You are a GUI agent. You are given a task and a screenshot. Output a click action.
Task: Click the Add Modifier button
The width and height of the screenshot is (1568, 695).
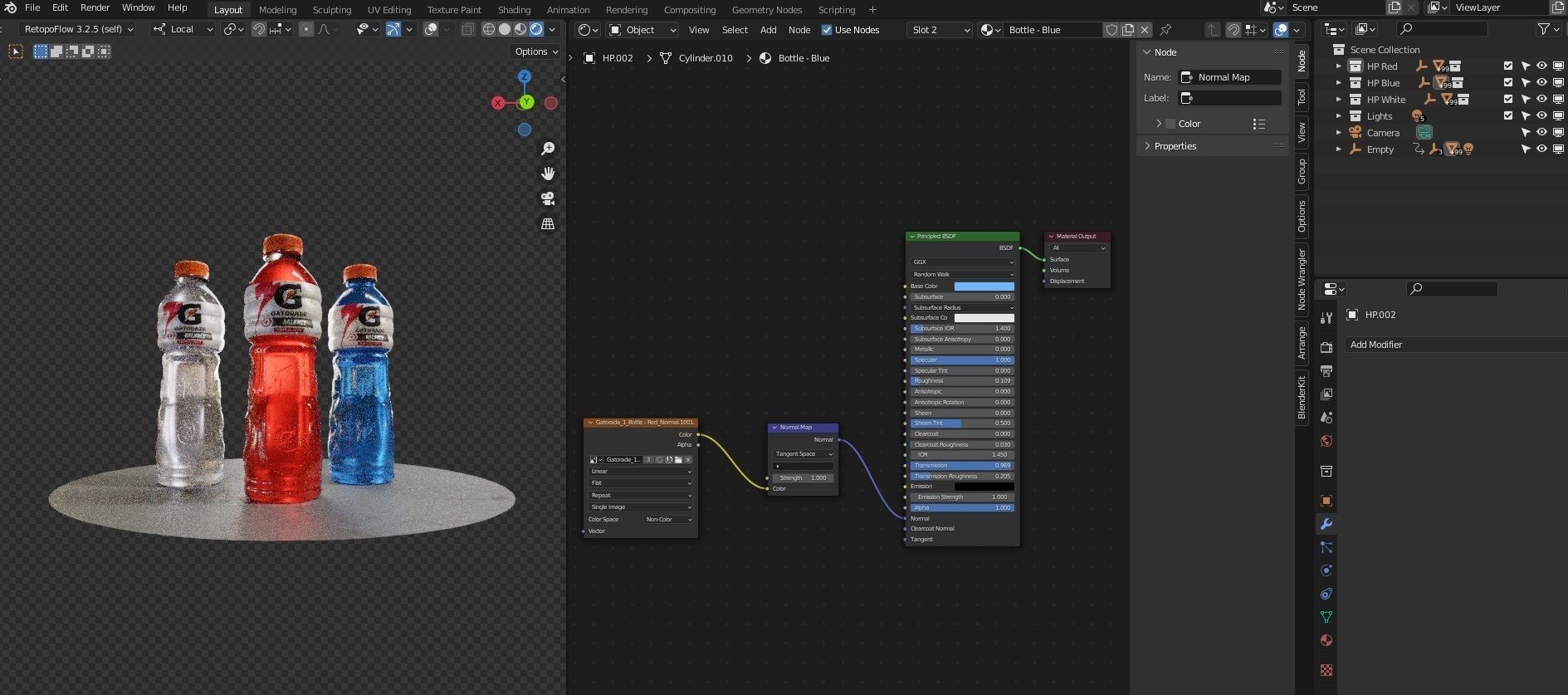[x=1456, y=345]
